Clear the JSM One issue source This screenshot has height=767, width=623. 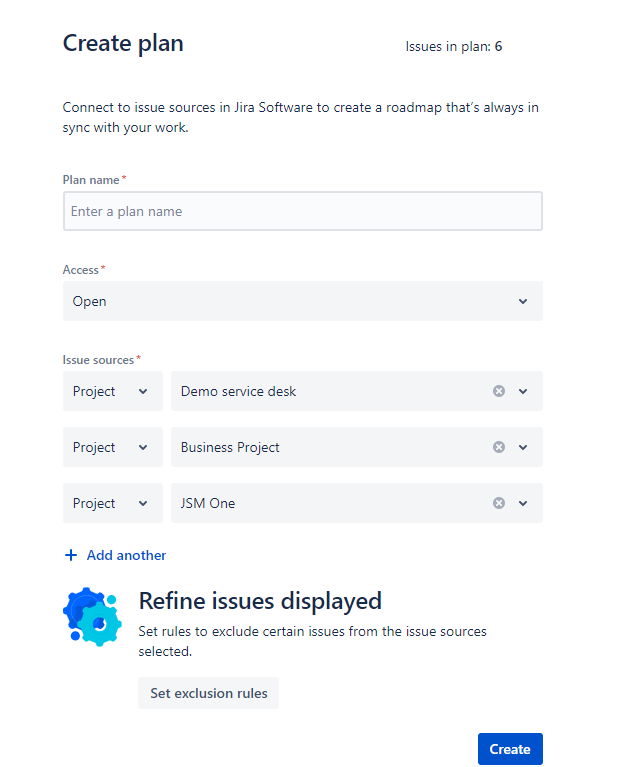(498, 503)
